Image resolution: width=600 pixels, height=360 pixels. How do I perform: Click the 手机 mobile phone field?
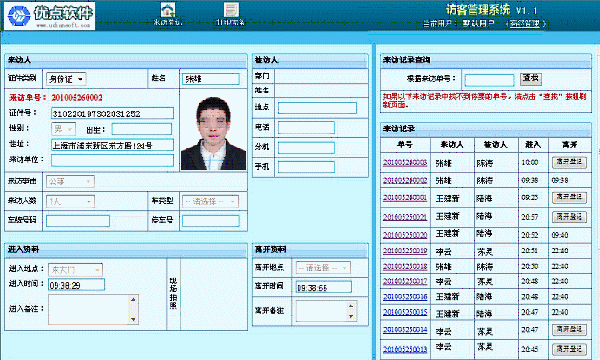click(306, 167)
